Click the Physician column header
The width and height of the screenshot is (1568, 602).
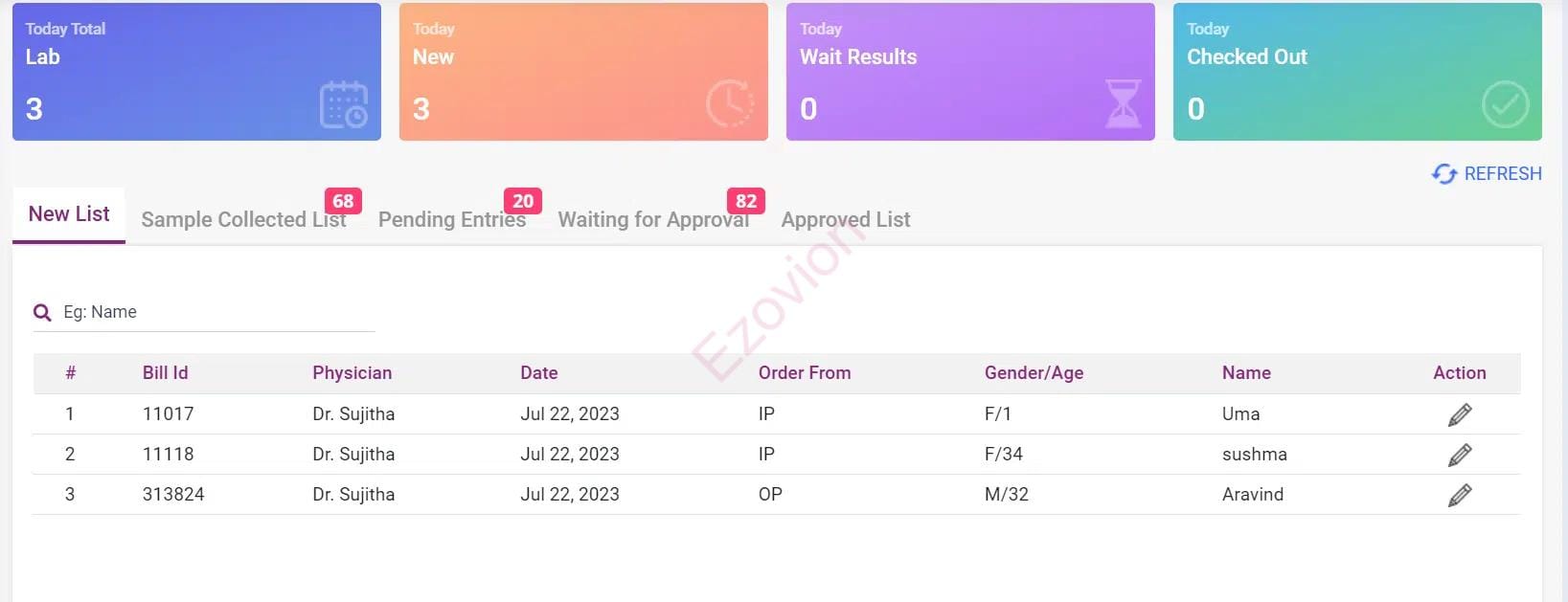[x=352, y=373]
